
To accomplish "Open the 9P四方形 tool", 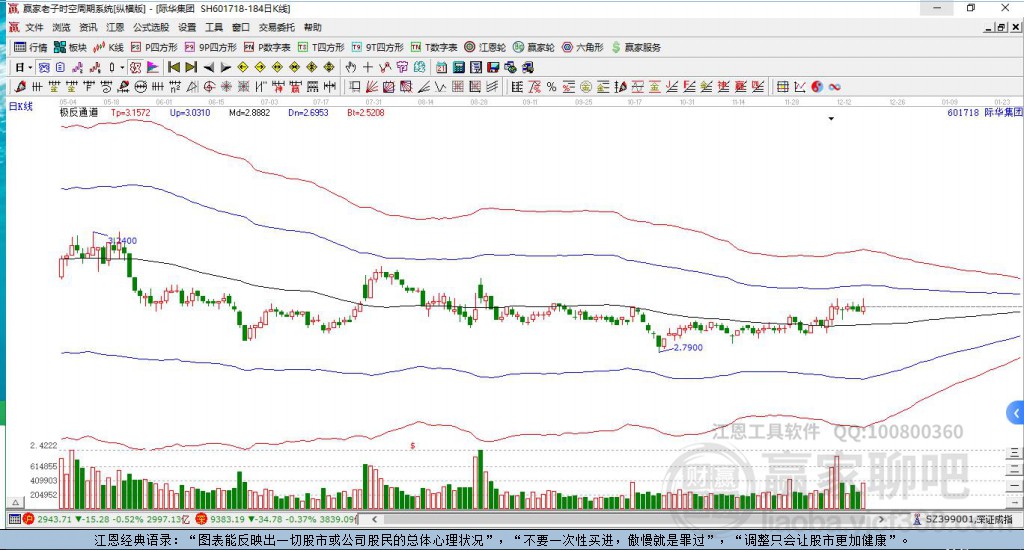I will (x=210, y=47).
